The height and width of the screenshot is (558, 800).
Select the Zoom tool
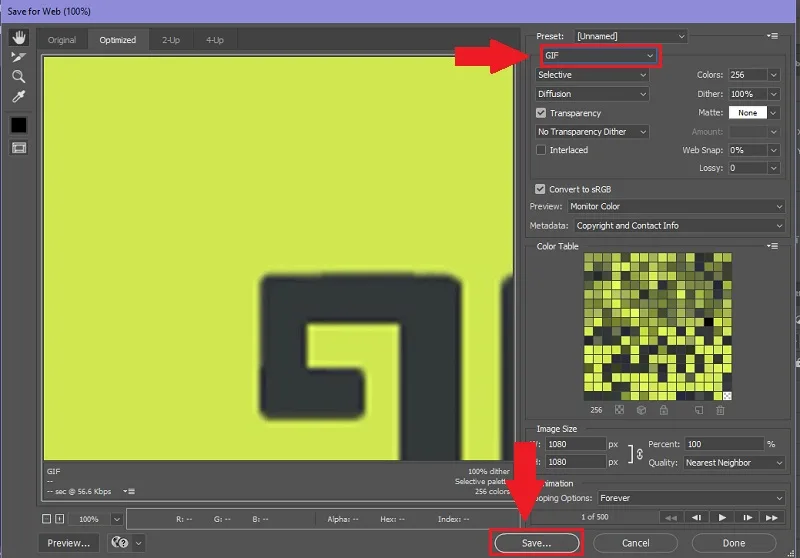19,77
